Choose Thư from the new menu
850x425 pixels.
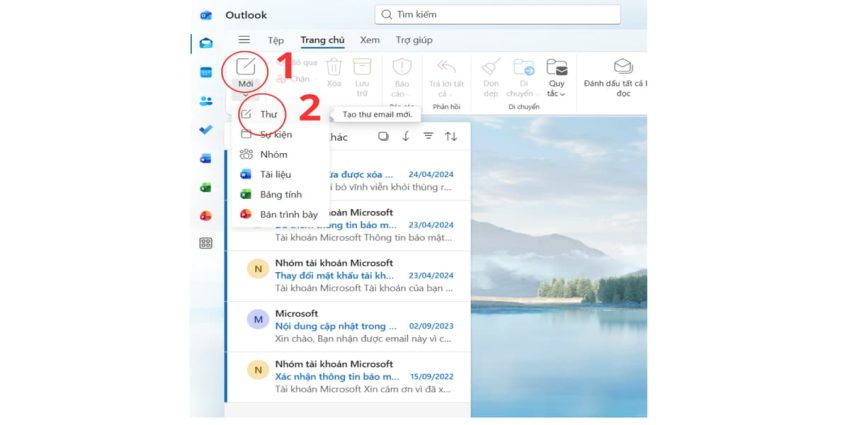coord(280,114)
